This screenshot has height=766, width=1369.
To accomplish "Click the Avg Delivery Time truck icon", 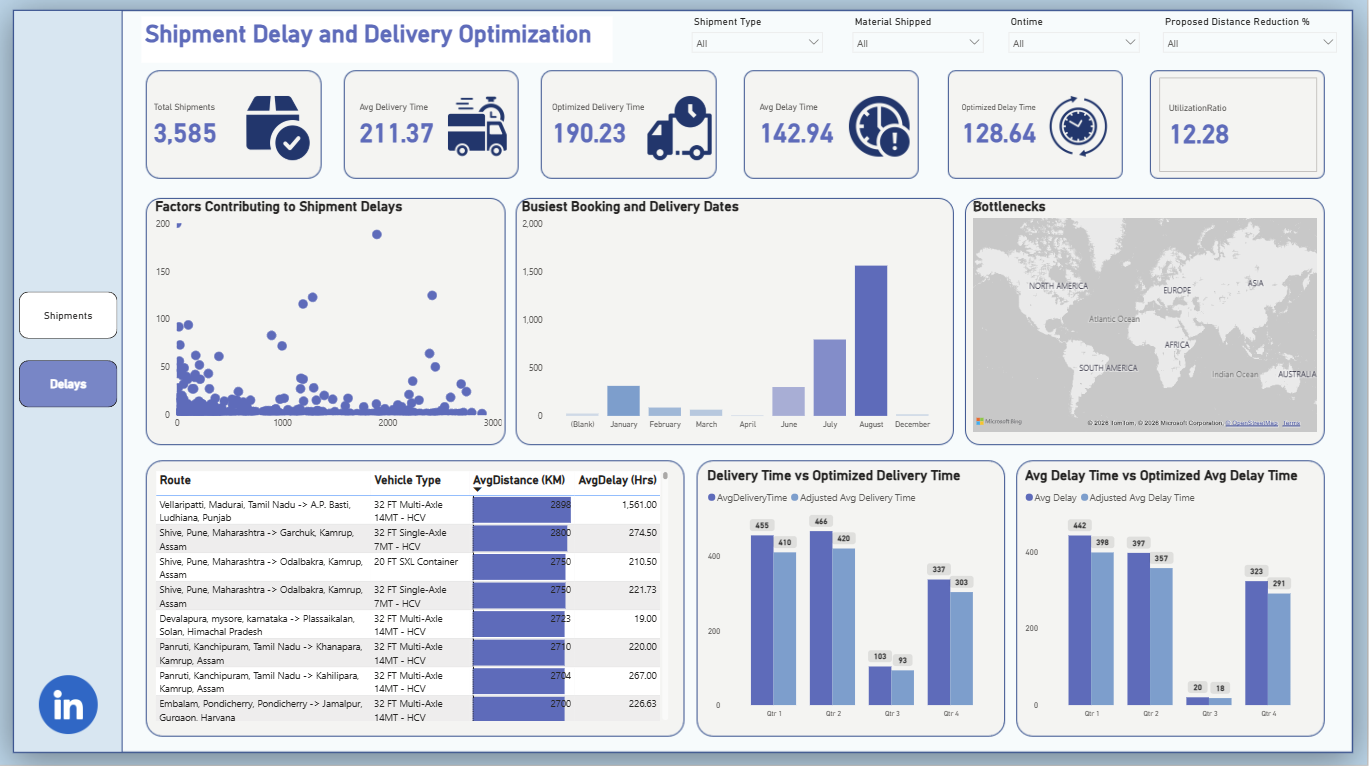I will coord(478,126).
